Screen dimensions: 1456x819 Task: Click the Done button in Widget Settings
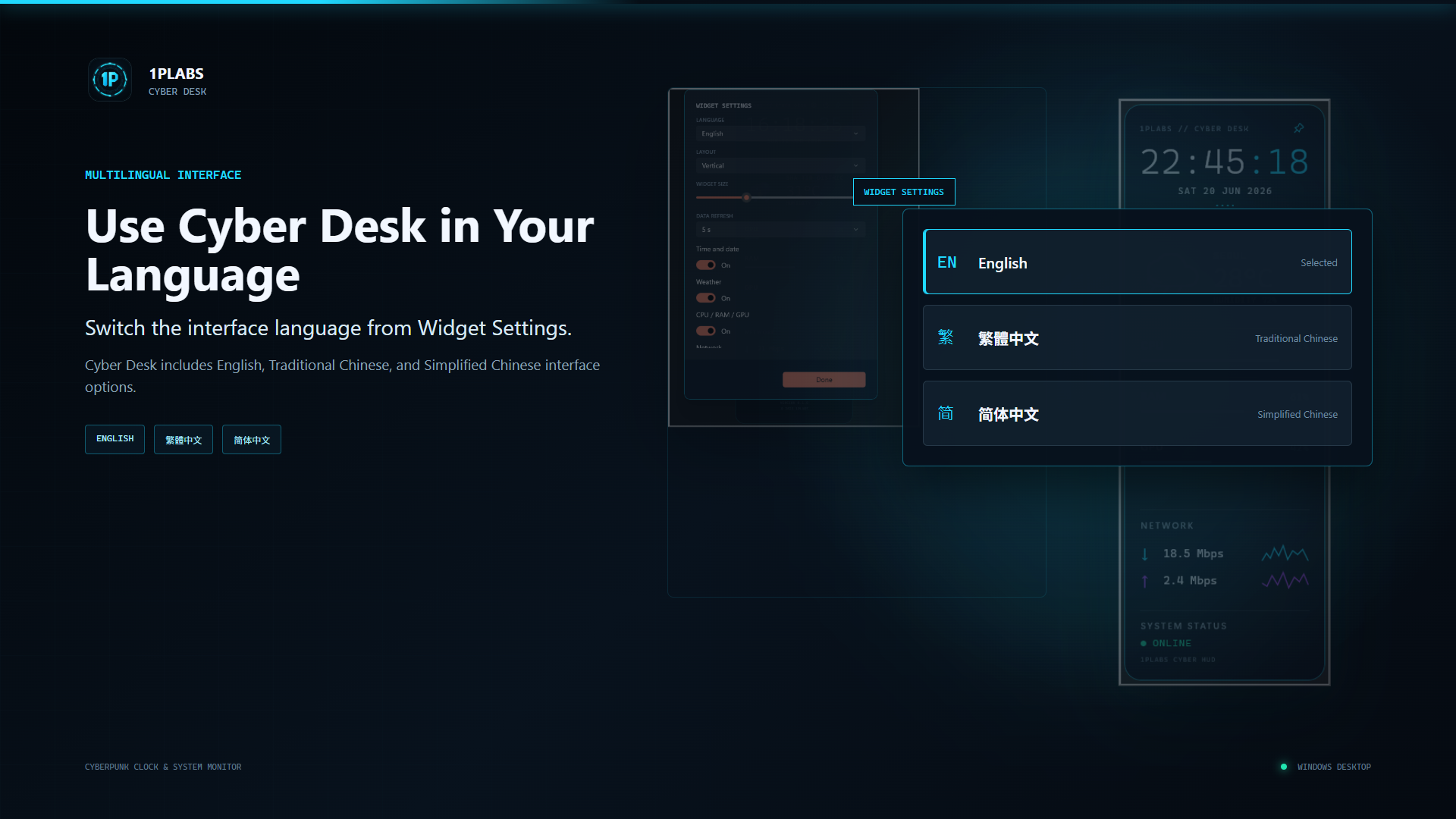[824, 379]
